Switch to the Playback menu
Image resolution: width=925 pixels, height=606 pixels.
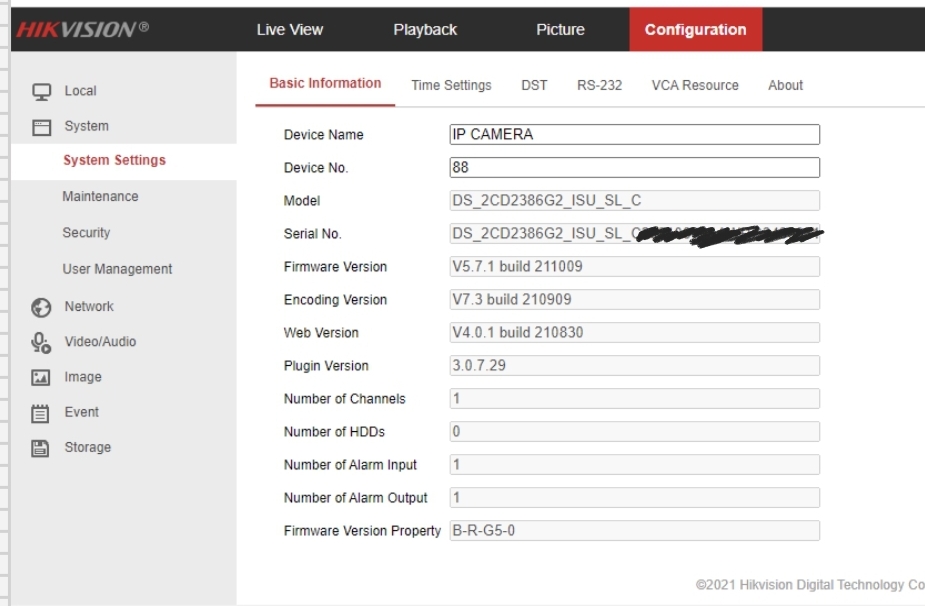[425, 30]
